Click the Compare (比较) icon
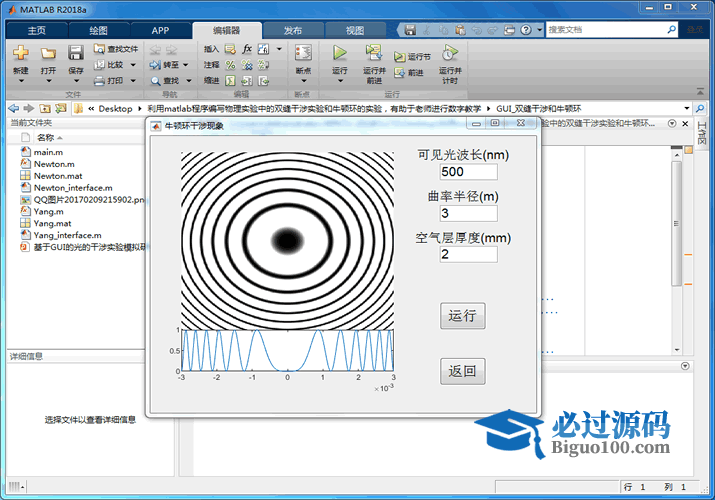 click(x=99, y=65)
